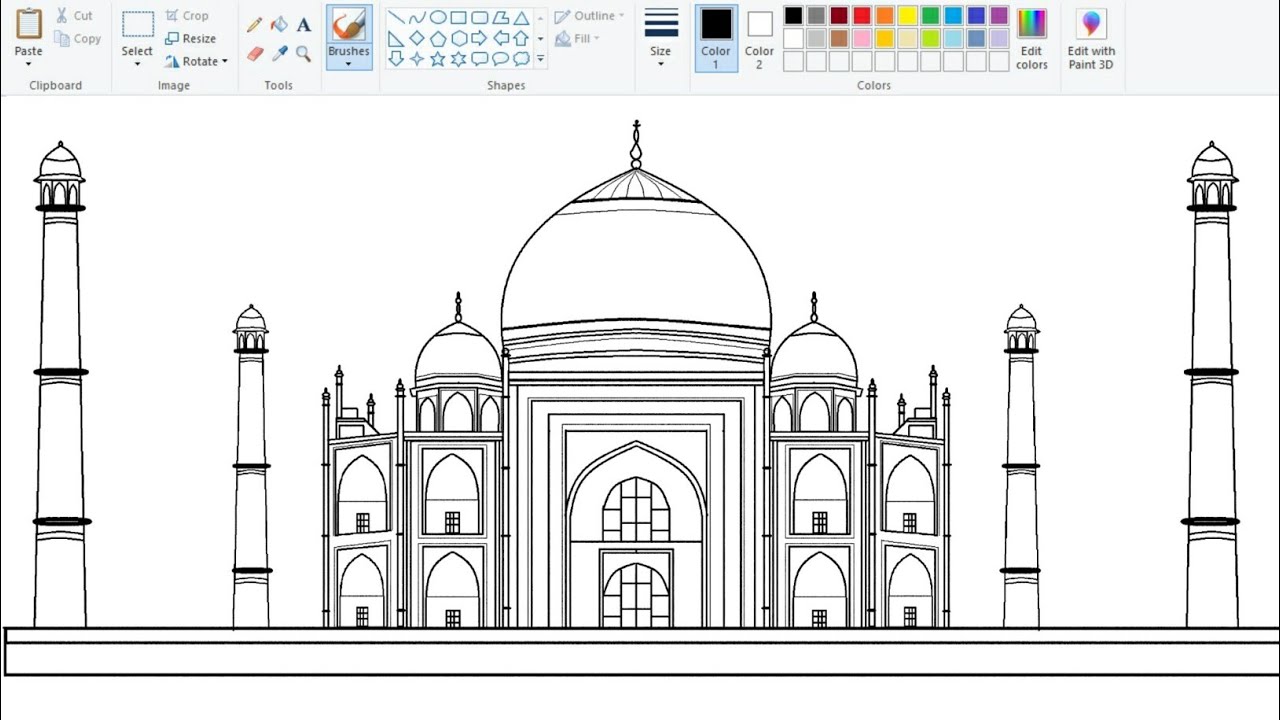Screen dimensions: 1280x720
Task: Choose the Hexagon shape
Action: [x=459, y=38]
